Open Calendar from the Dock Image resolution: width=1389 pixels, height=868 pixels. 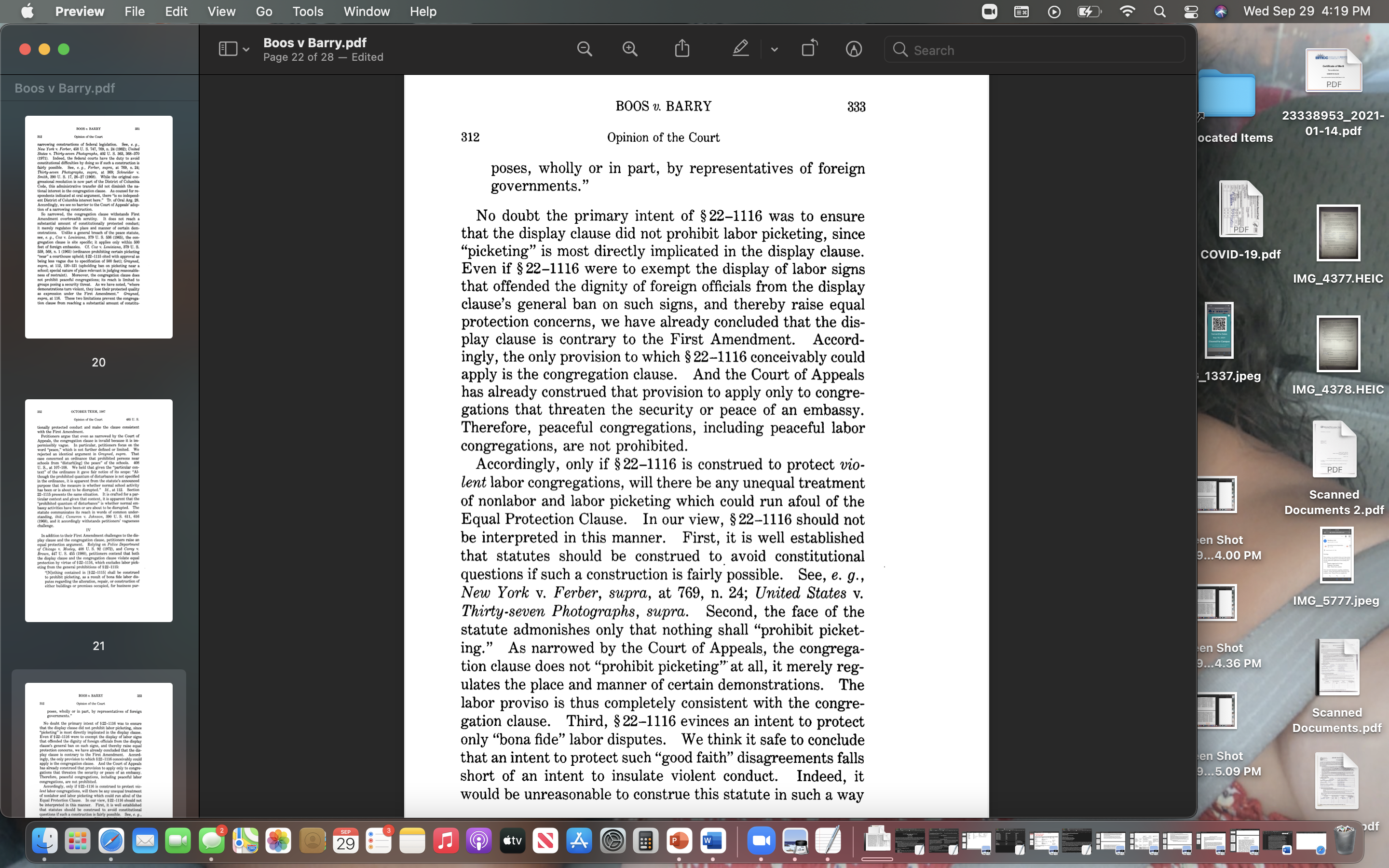tap(345, 841)
